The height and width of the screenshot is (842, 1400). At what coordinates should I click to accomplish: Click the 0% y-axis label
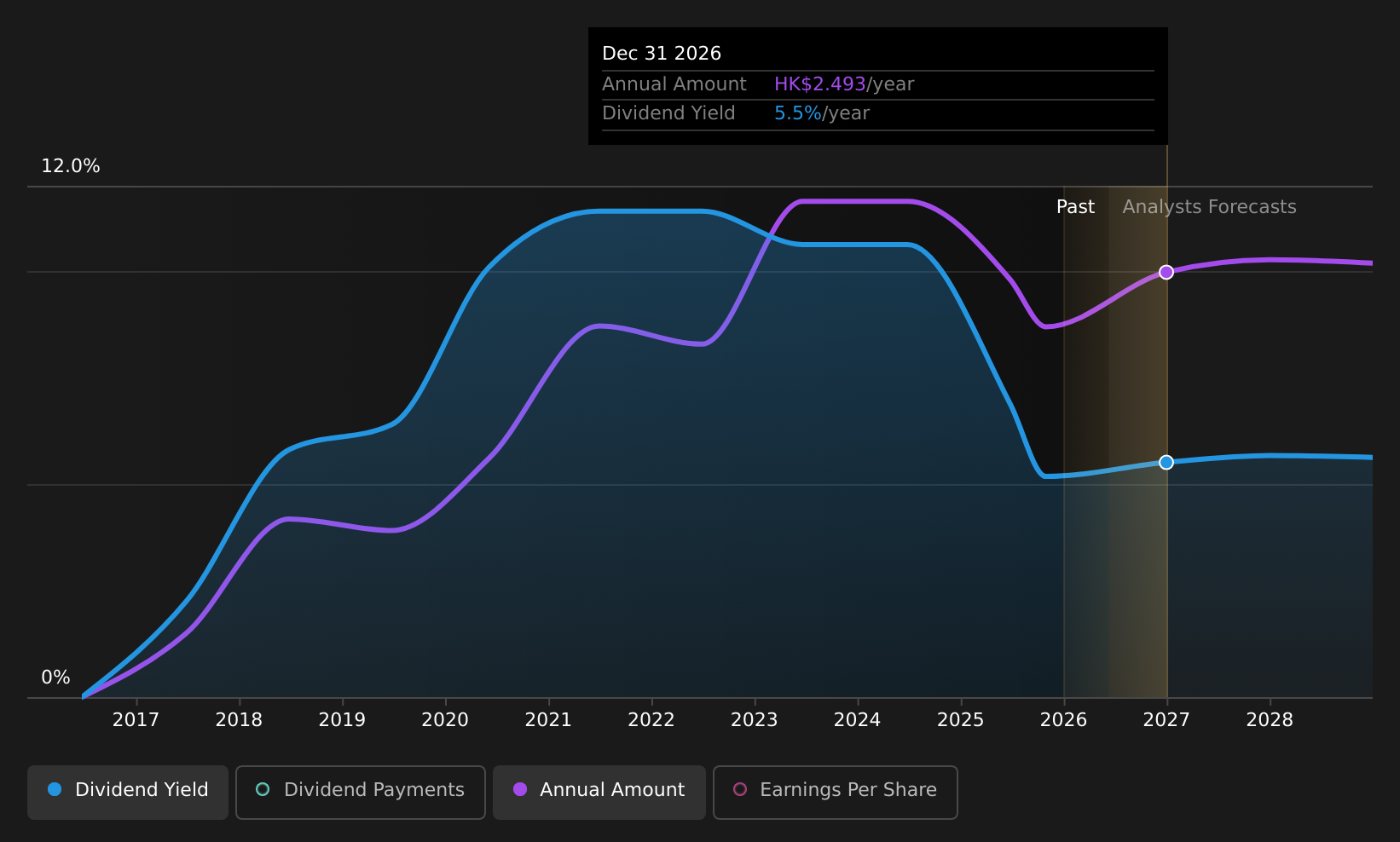point(55,678)
